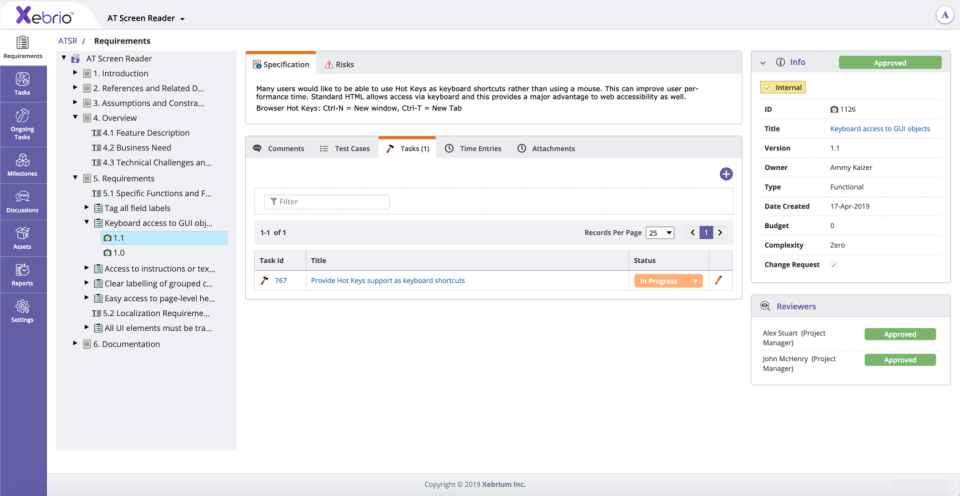
Task: Click the Reviewers eye icon
Action: 765,306
